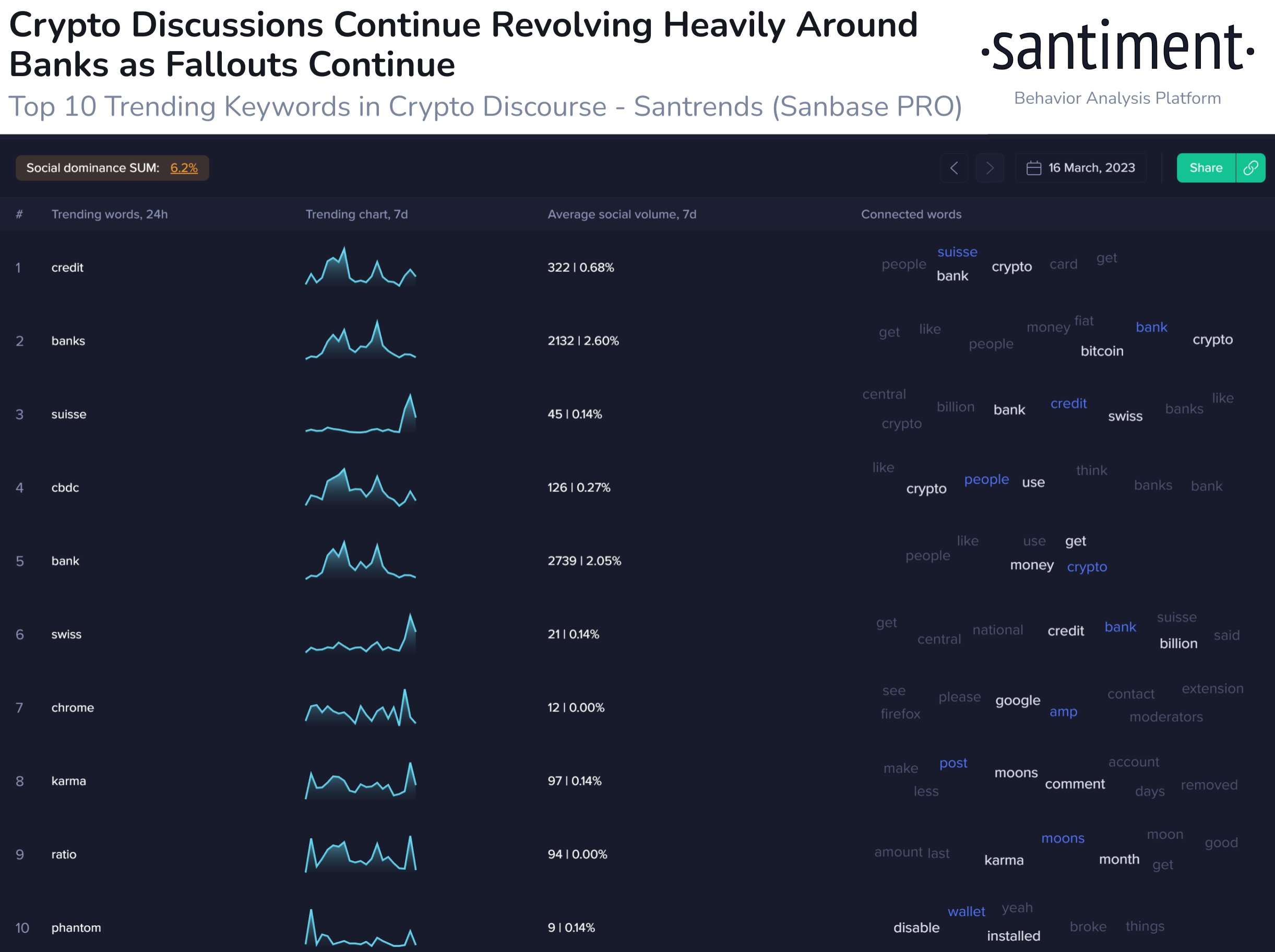1275x952 pixels.
Task: Click the previous date arrow
Action: coord(954,167)
